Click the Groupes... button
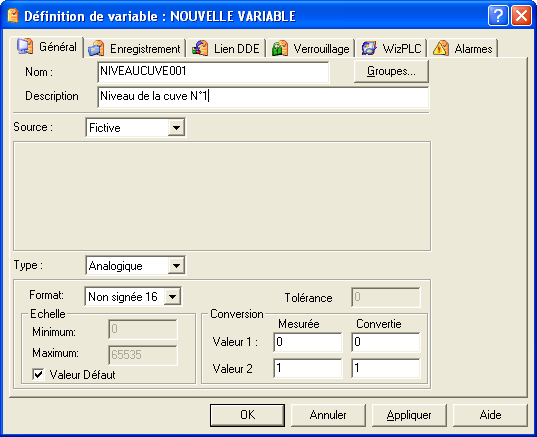The image size is (537, 437). click(x=391, y=71)
